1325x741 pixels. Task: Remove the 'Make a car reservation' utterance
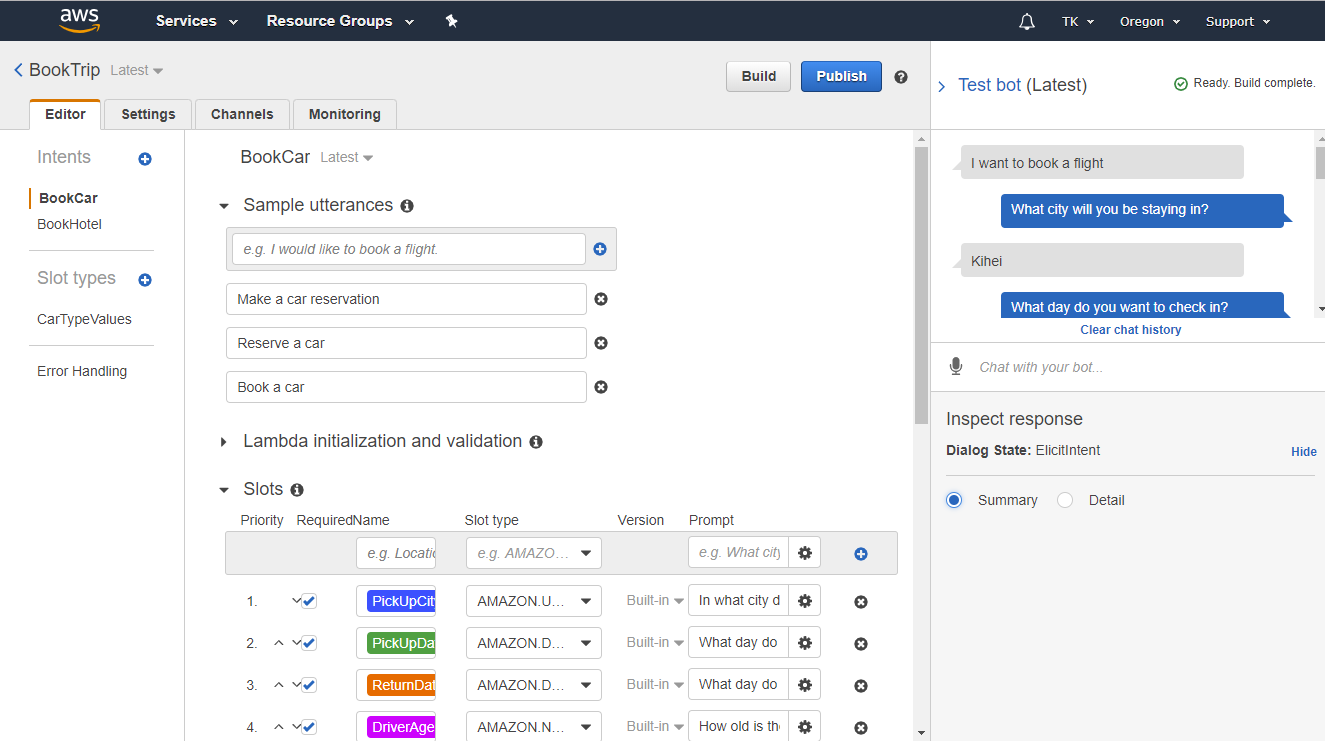(601, 299)
